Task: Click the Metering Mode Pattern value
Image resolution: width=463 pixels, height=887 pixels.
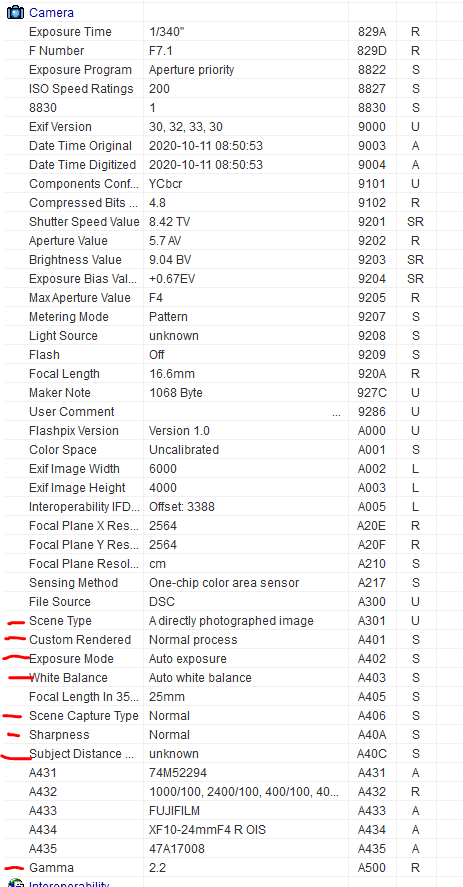Action: click(x=168, y=317)
